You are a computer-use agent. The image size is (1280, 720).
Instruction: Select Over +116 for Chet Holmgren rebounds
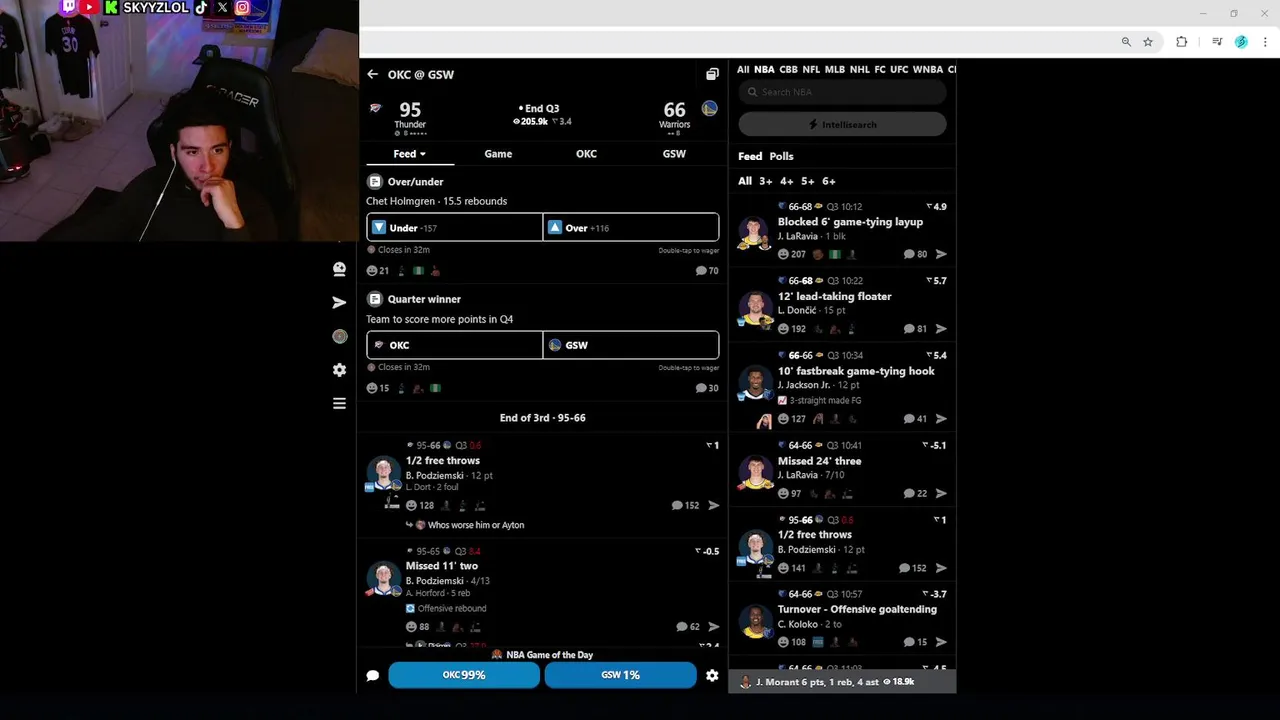(631, 227)
